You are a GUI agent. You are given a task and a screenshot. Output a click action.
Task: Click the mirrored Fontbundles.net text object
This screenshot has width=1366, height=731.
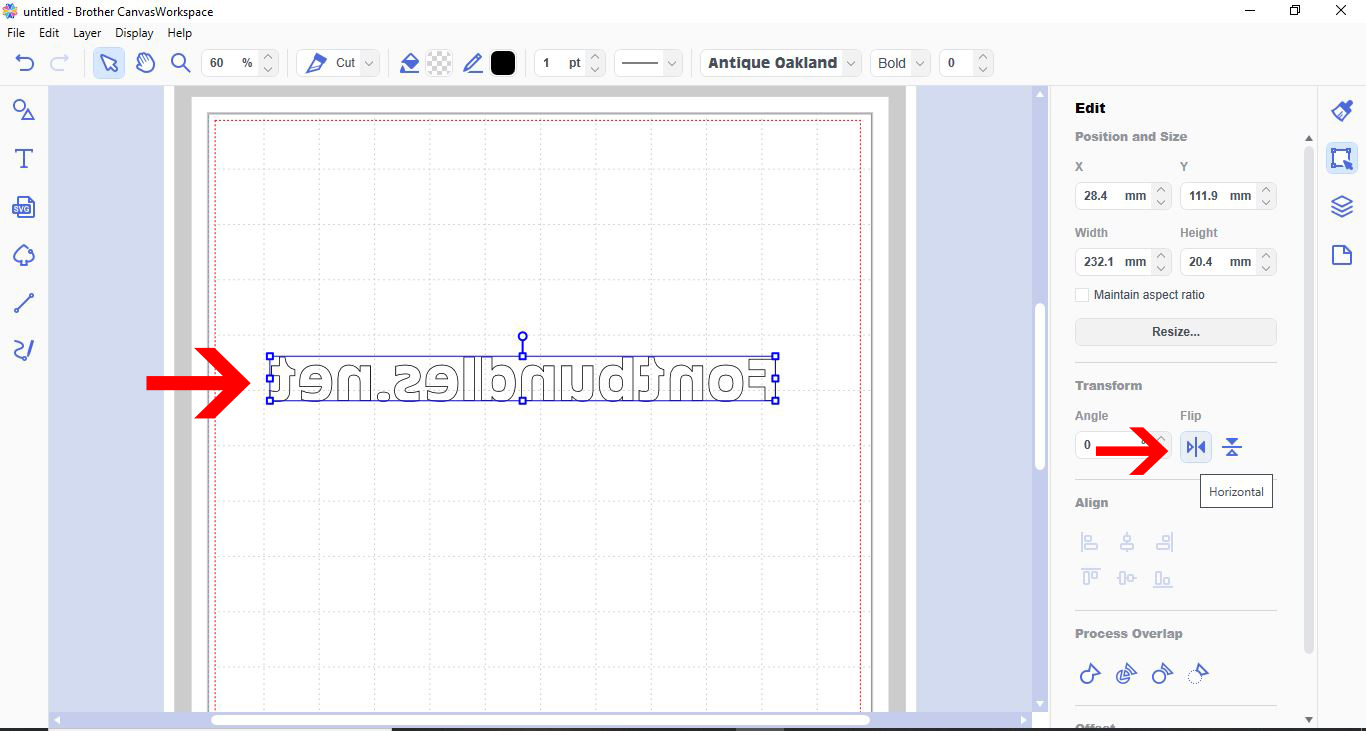click(523, 379)
